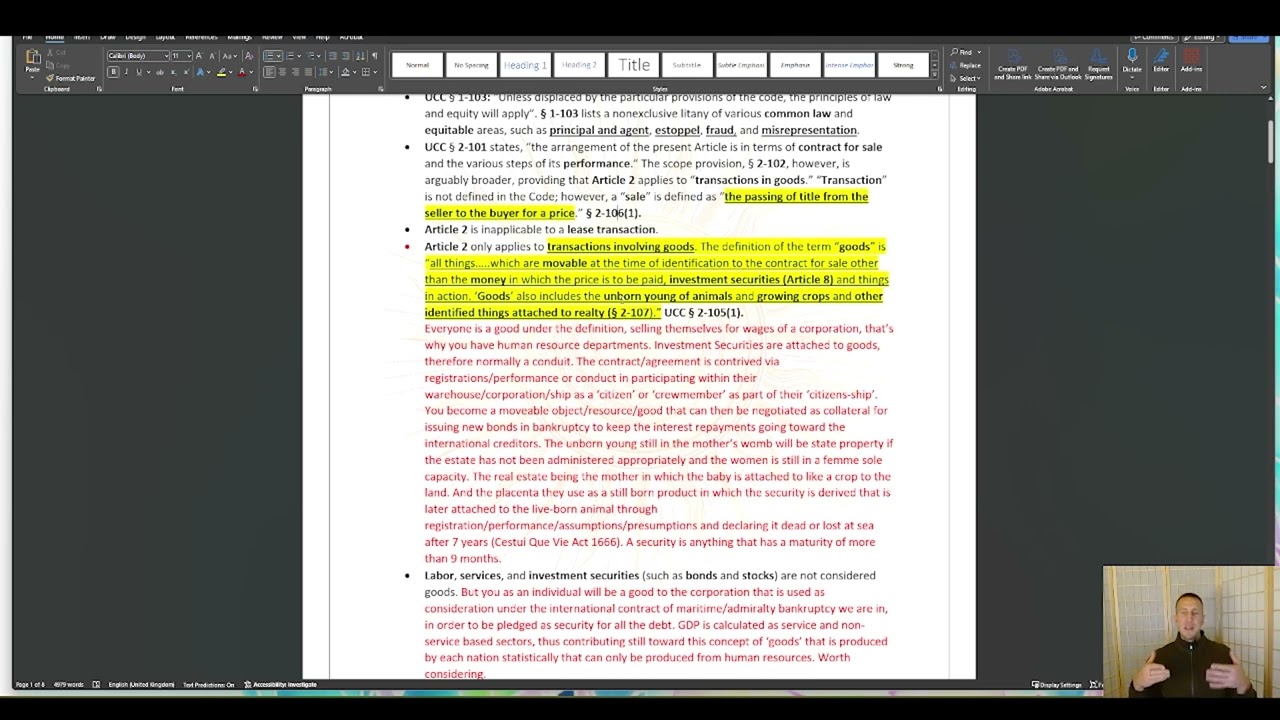The width and height of the screenshot is (1280, 720).
Task: Open the Find tool
Action: [963, 52]
